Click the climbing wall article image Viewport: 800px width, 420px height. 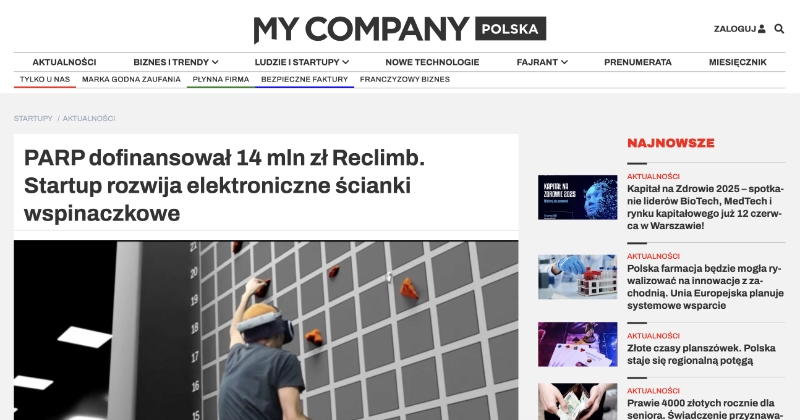click(266, 330)
